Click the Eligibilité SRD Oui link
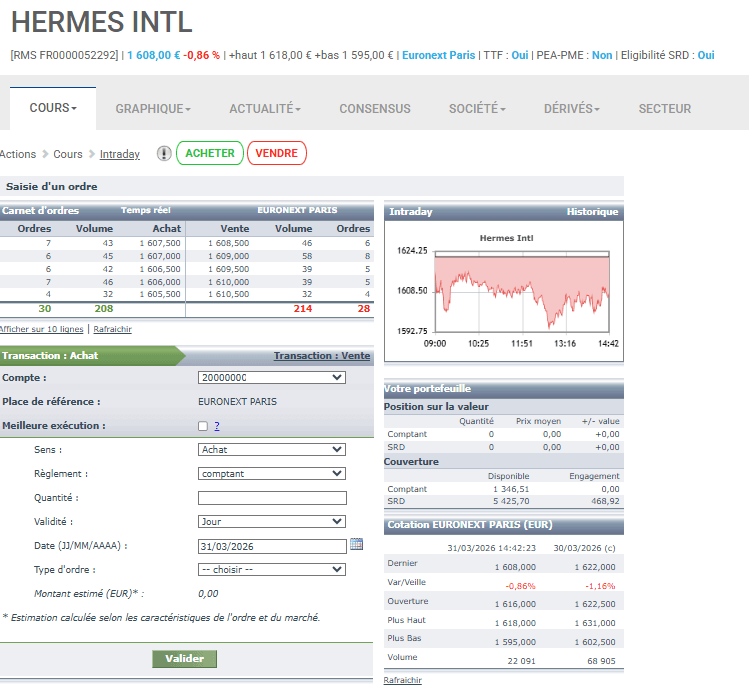The width and height of the screenshot is (749, 693). pyautogui.click(x=706, y=55)
